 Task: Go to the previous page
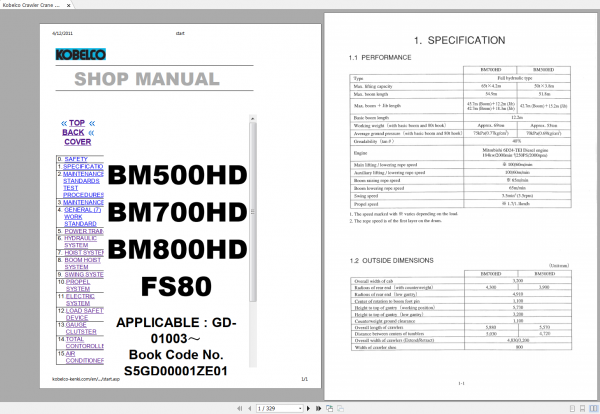[x=250, y=408]
